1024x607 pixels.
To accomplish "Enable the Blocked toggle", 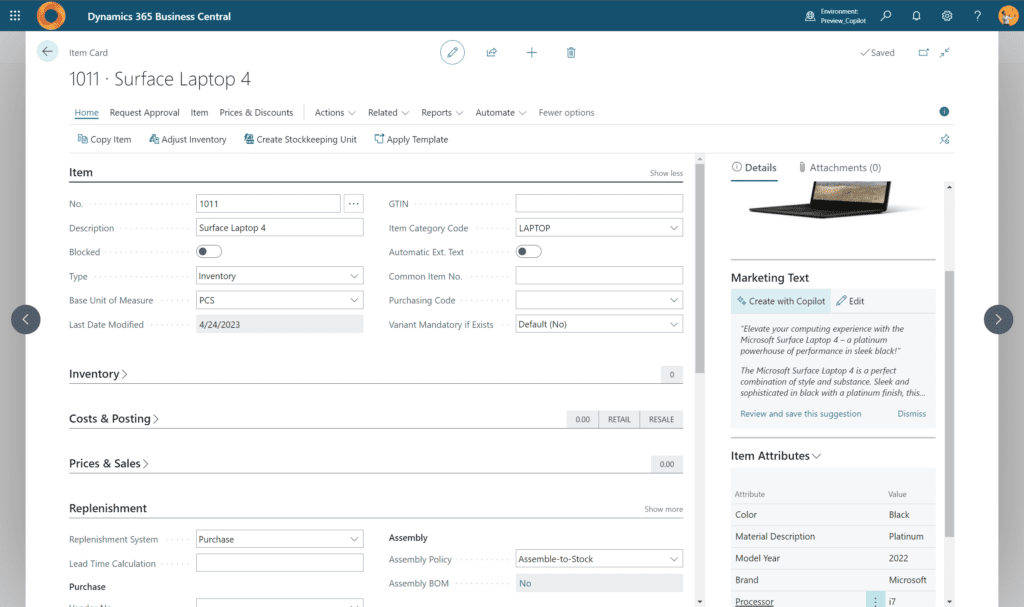I will pos(208,251).
